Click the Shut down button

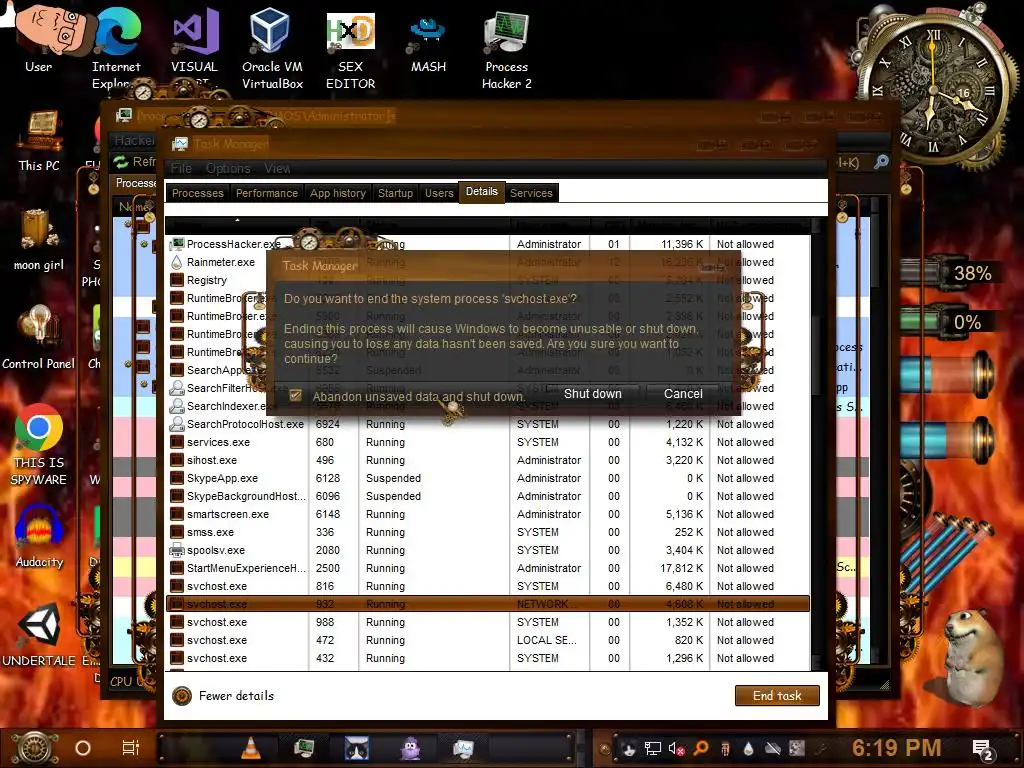[x=592, y=394]
